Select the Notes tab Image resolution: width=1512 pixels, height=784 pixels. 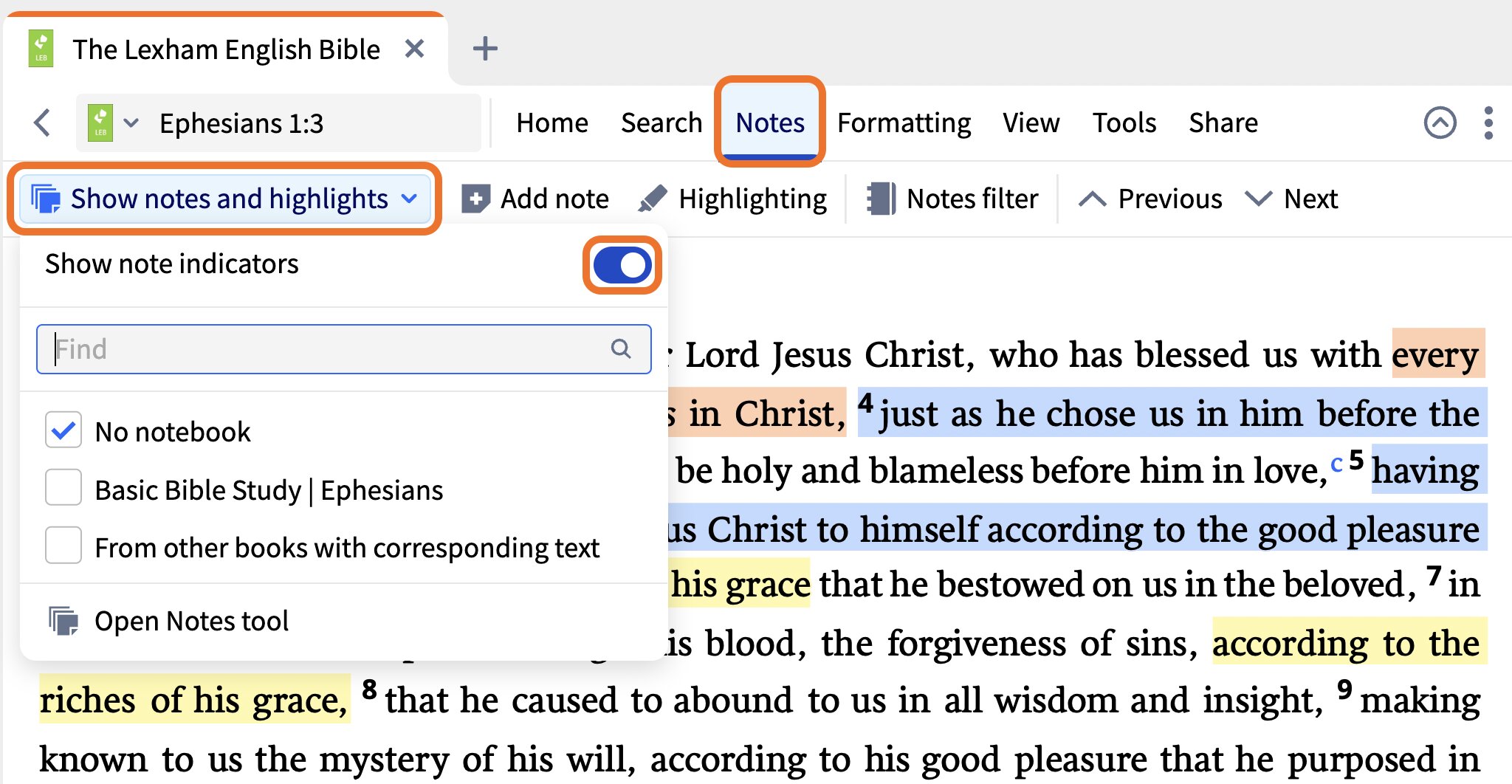(x=770, y=123)
